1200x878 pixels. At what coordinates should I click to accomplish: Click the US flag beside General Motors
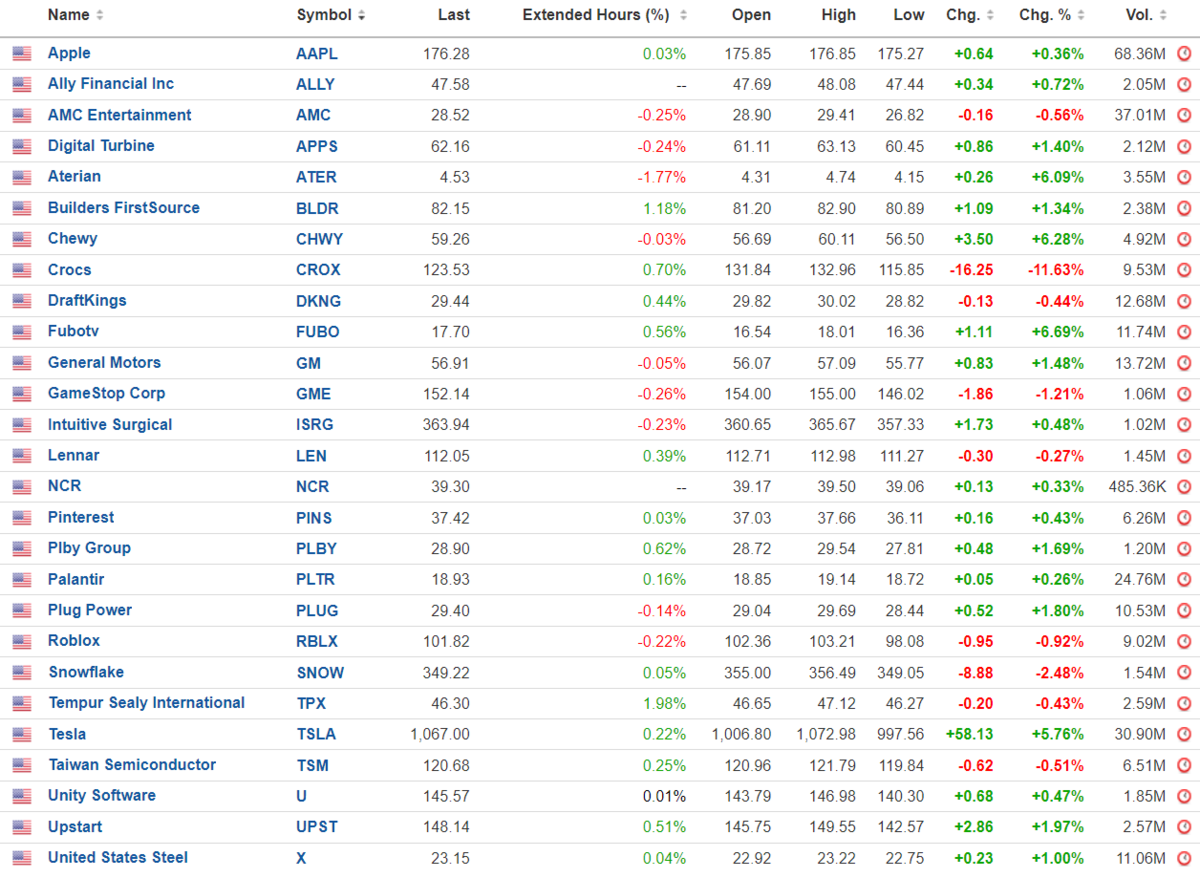pyautogui.click(x=22, y=364)
